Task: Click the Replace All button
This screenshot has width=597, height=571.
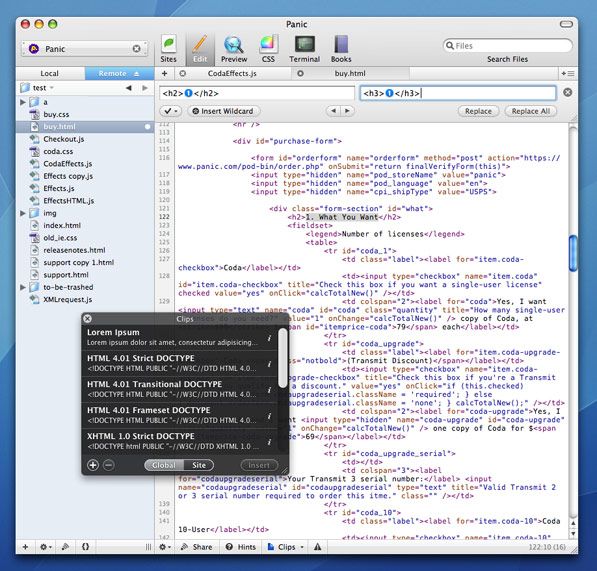Action: tap(530, 111)
